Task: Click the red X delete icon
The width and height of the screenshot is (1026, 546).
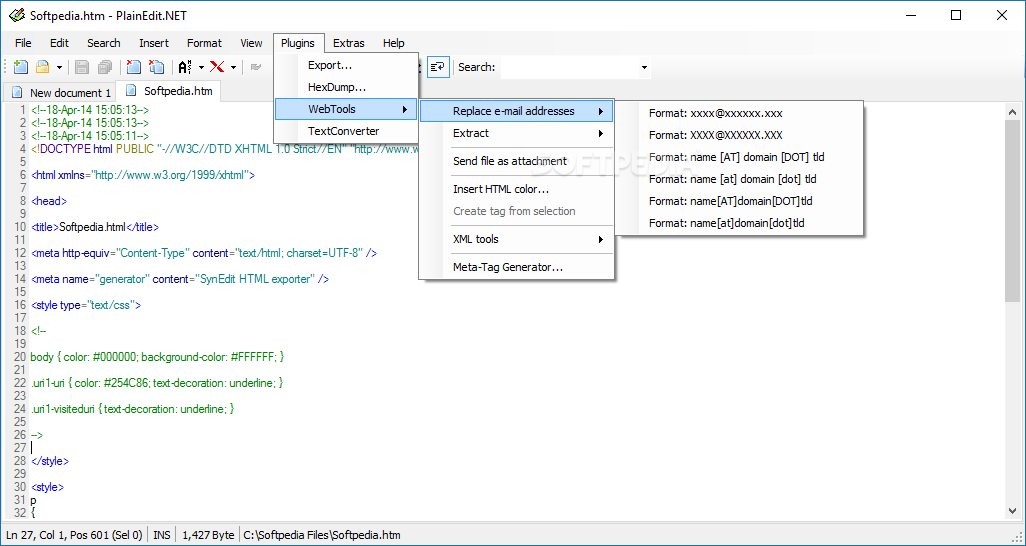Action: pos(217,67)
